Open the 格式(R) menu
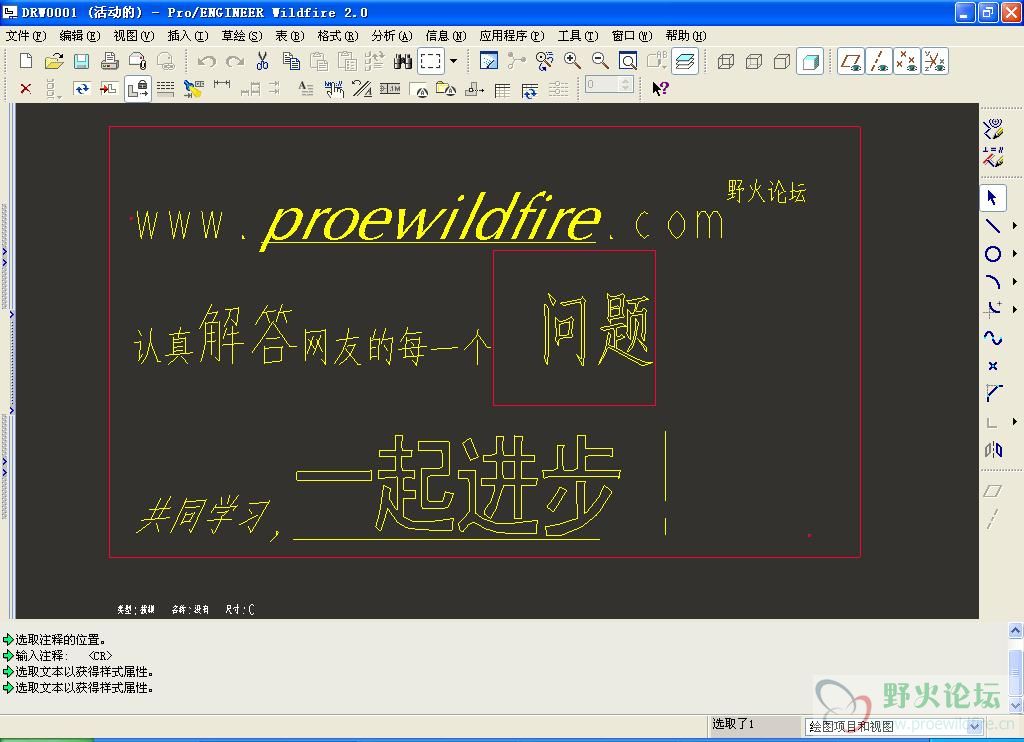 [338, 36]
